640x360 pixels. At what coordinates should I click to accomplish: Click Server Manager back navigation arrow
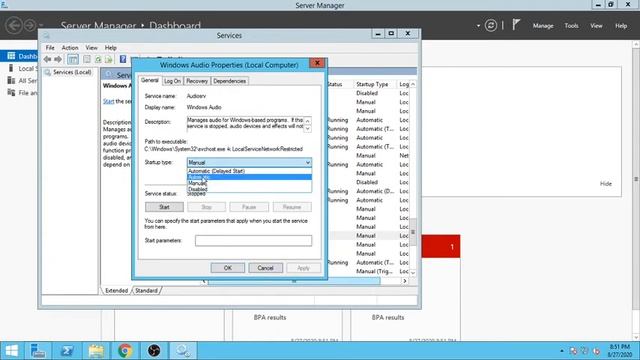pos(13,25)
